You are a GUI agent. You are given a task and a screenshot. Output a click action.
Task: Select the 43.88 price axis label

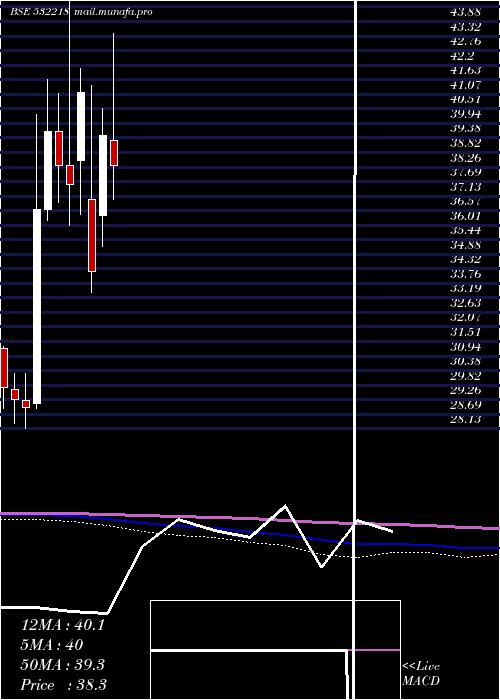tap(466, 12)
